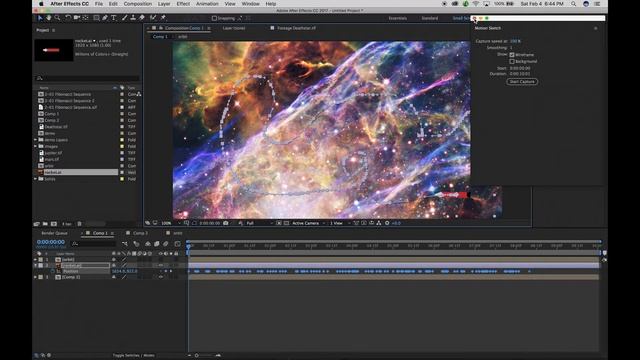Expand layer 1 properties in timeline

pos(36,260)
